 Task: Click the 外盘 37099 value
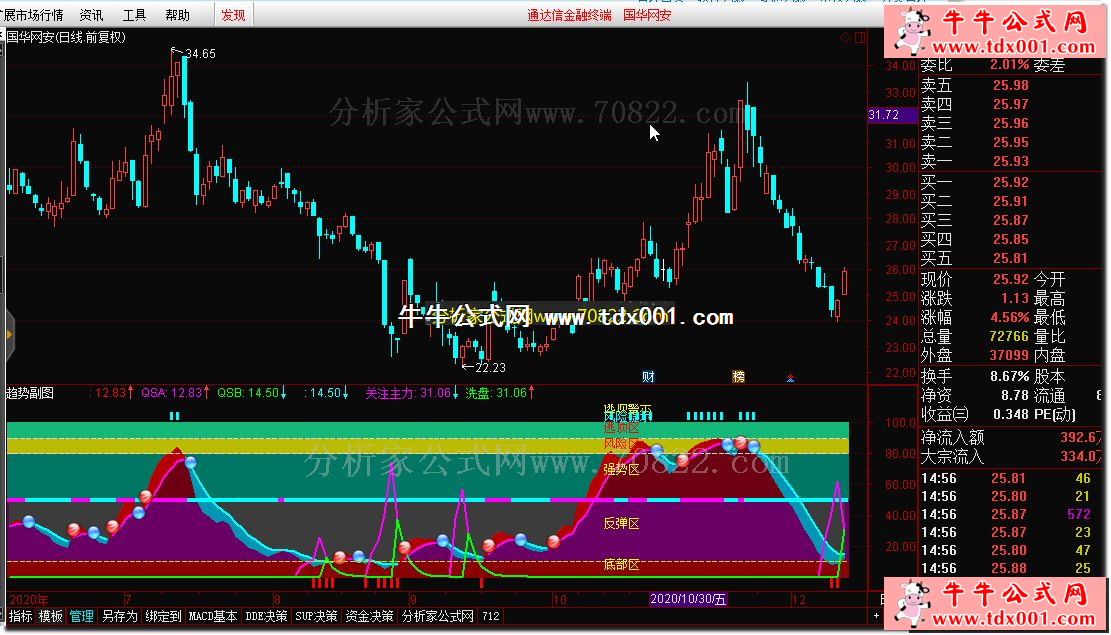pos(1010,356)
